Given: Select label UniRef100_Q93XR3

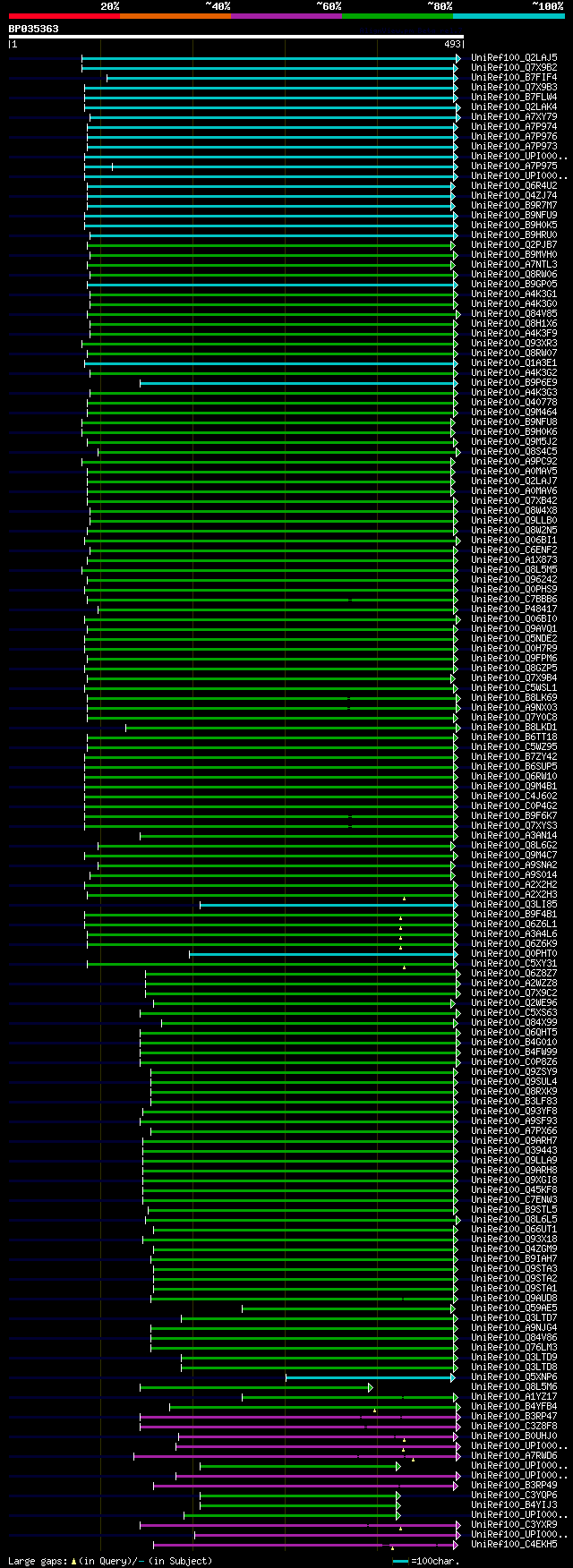Looking at the screenshot, I should pos(514,343).
